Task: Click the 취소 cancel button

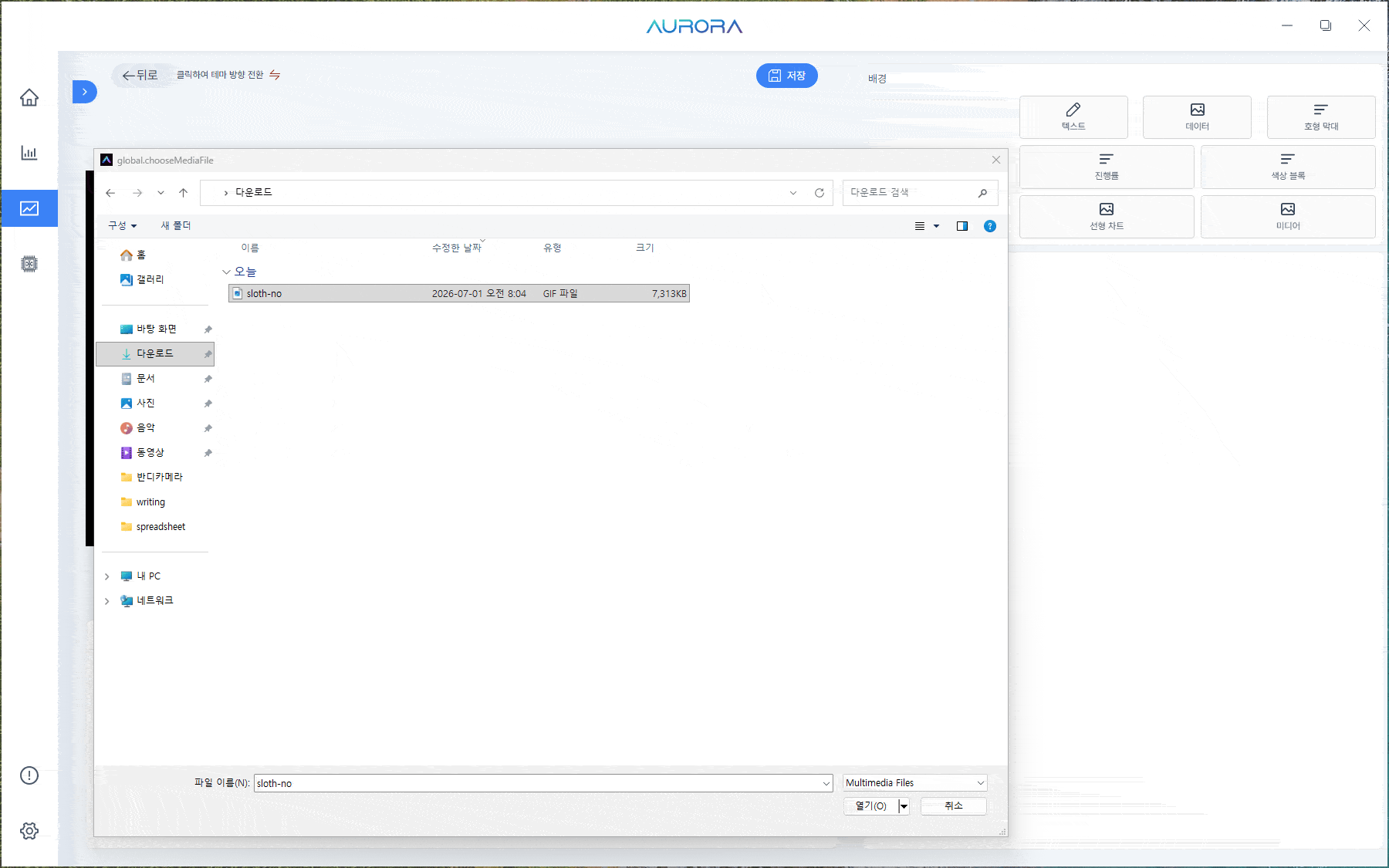Action: point(954,806)
